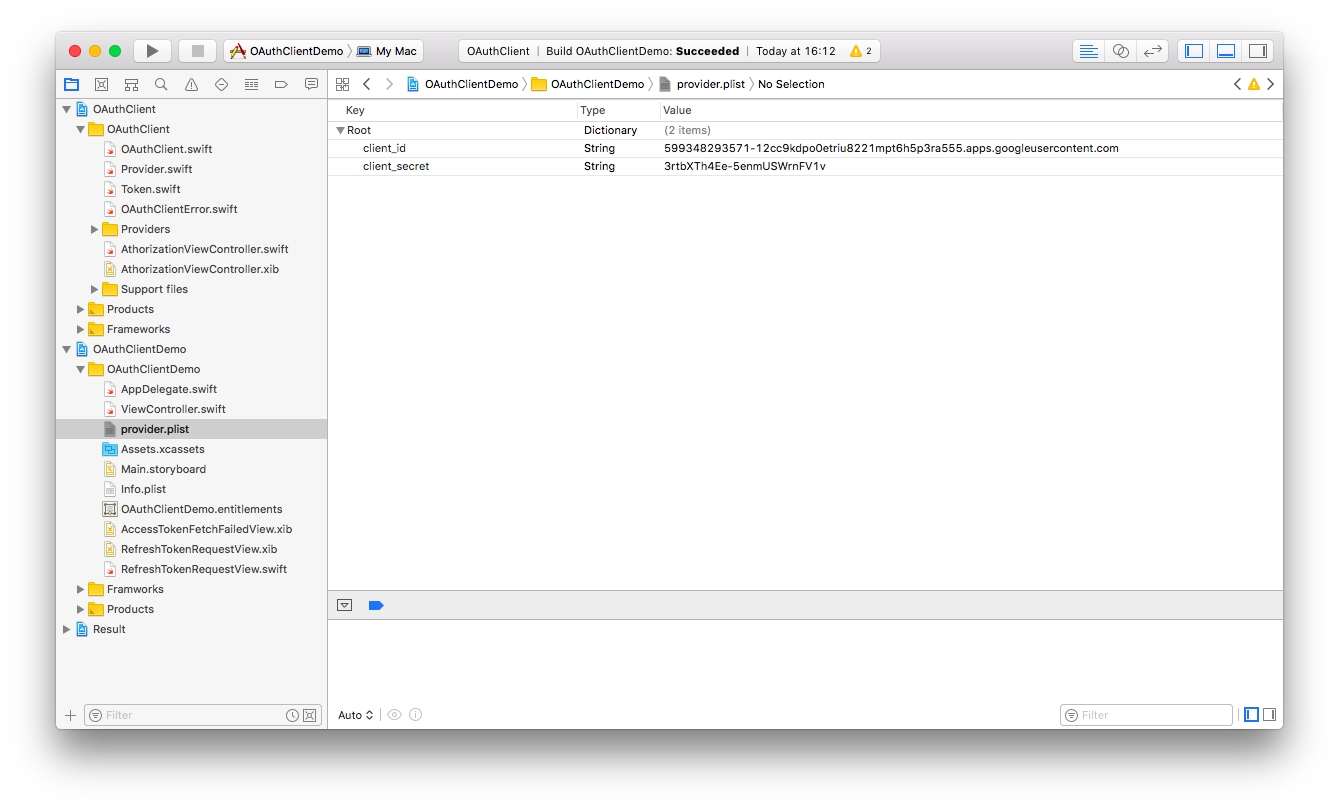The width and height of the screenshot is (1339, 809).
Task: Click the navigator Filter field
Action: click(x=201, y=715)
